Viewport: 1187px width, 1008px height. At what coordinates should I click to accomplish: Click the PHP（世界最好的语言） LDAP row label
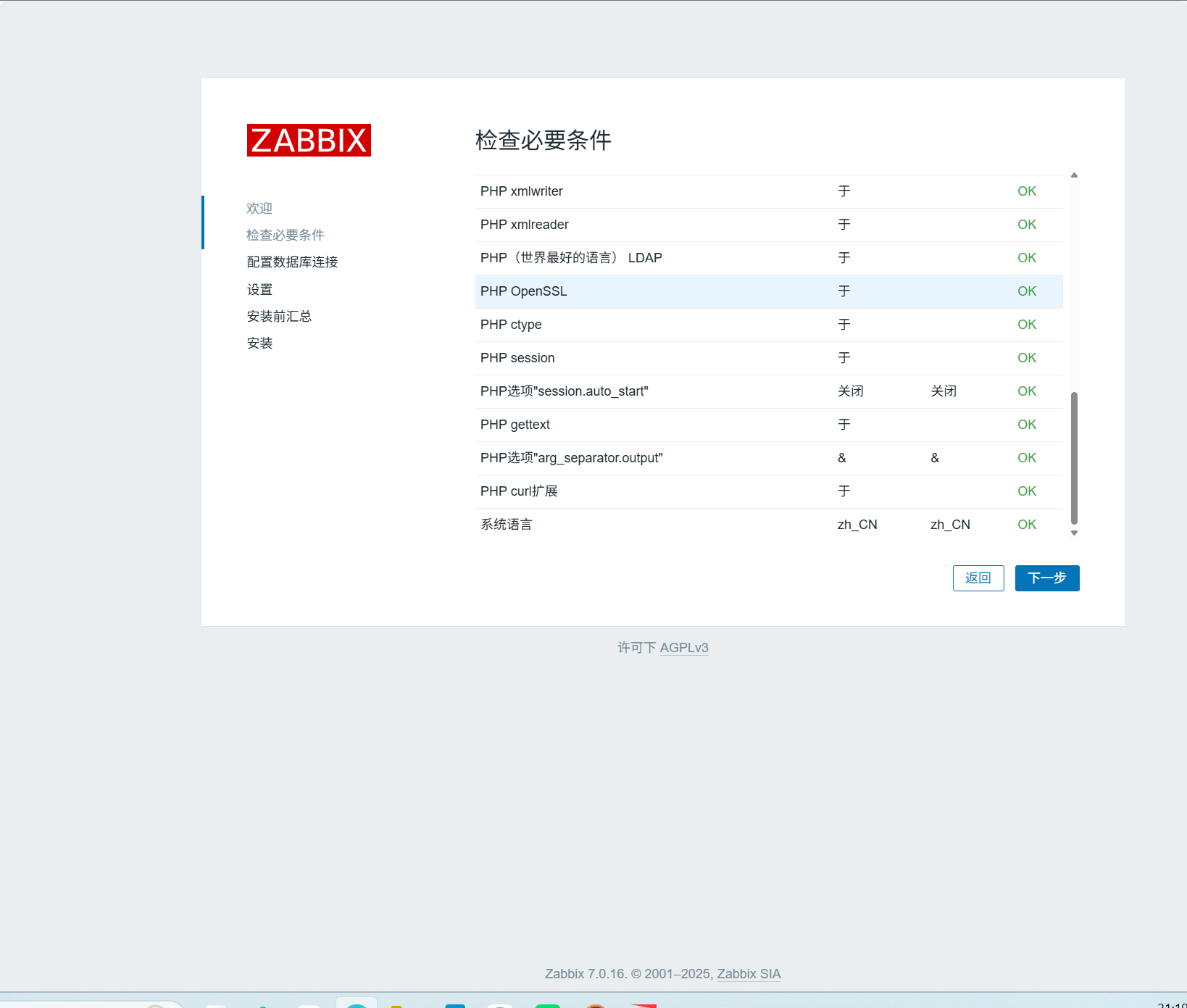pos(571,258)
